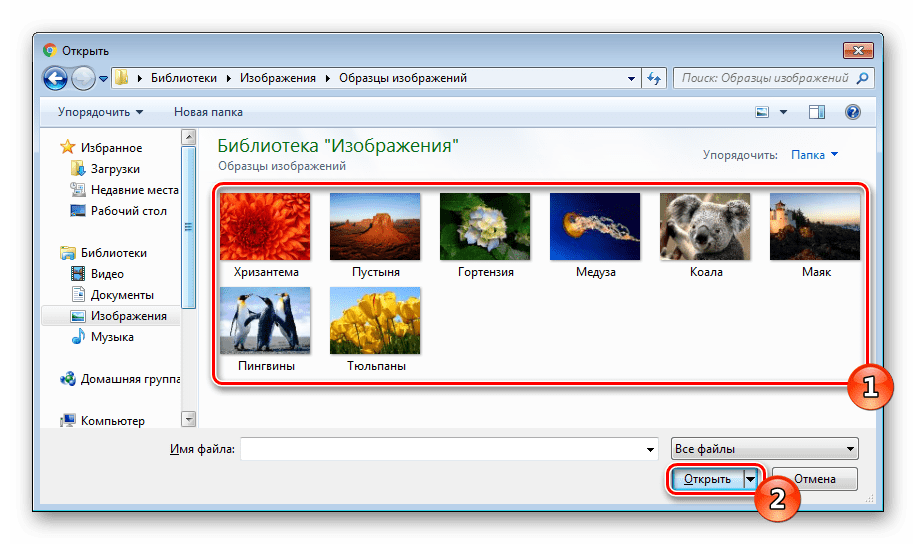Viewport: 916px width, 544px height.
Task: Click the Back navigation arrow
Action: [55, 78]
